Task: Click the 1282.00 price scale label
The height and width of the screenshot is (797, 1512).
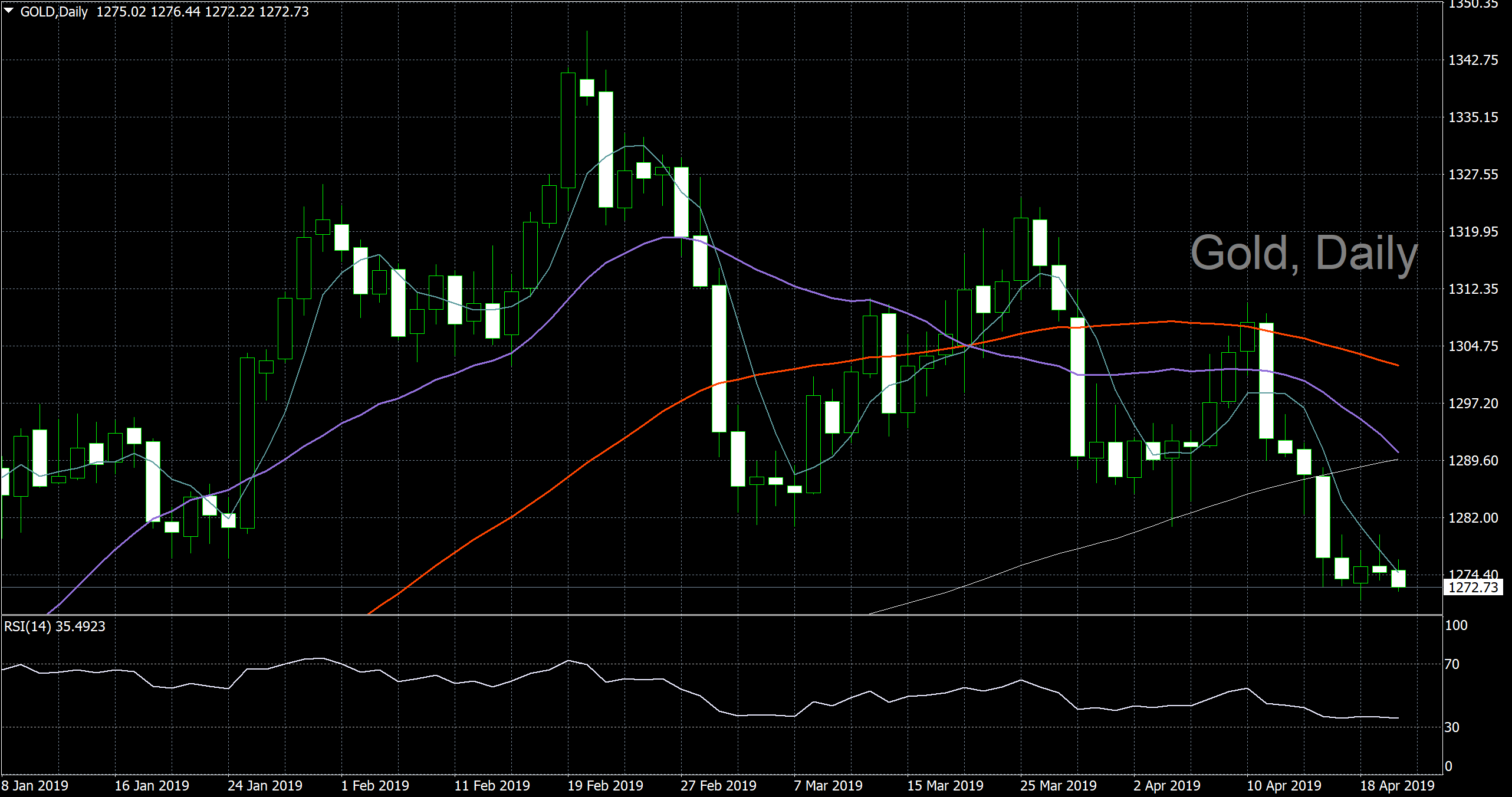Action: [1473, 518]
